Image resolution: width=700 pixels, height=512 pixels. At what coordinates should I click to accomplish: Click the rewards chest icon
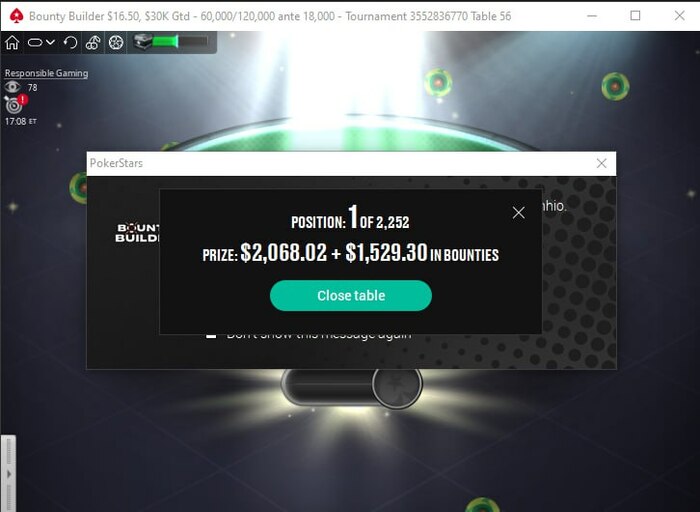click(142, 42)
